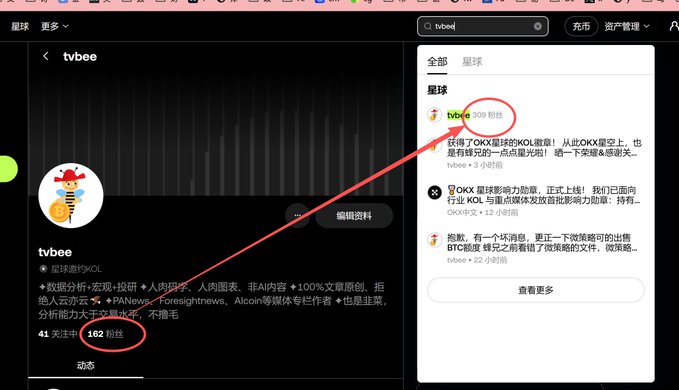Expand the 资产管理 dropdown
This screenshot has height=390, width=679.
coord(627,26)
